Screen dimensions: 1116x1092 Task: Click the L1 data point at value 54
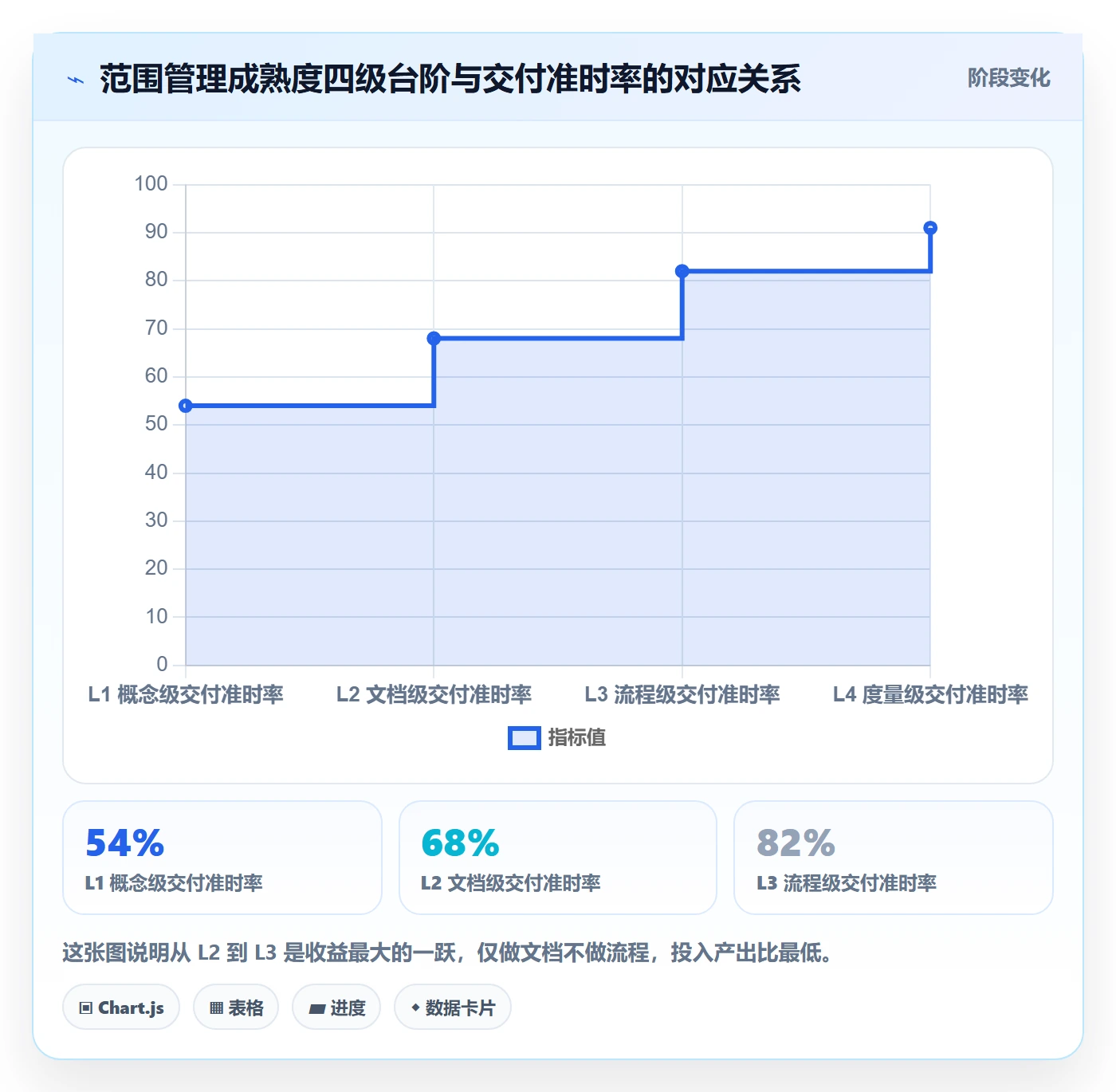tap(186, 406)
